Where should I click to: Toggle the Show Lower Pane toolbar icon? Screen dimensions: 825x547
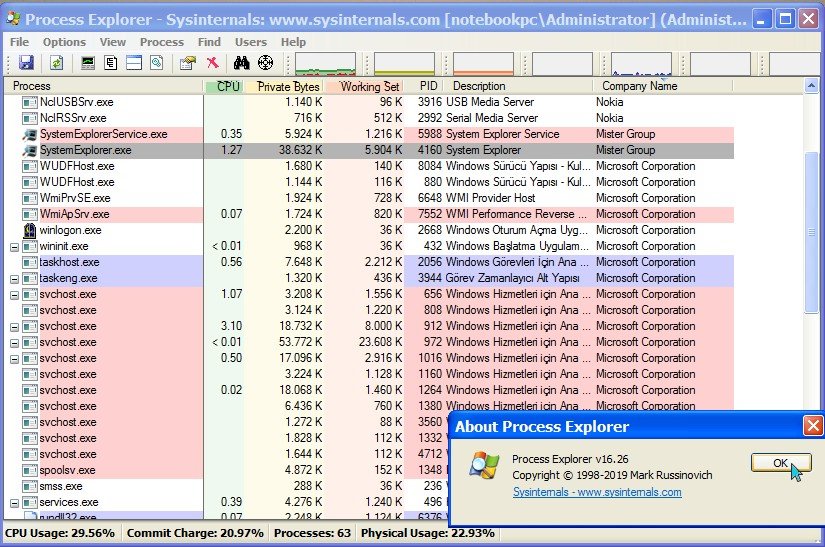(x=134, y=63)
